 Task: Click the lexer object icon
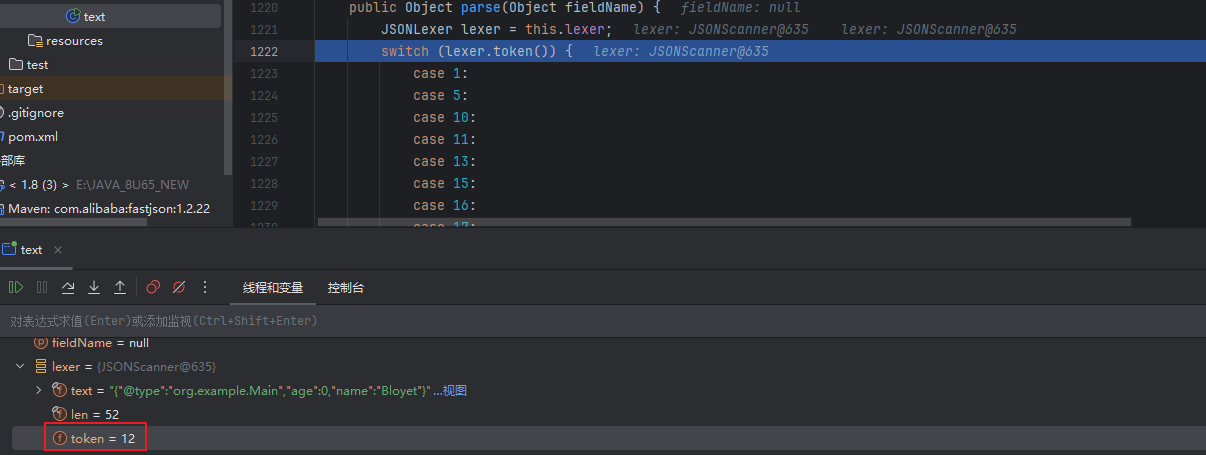coord(41,367)
